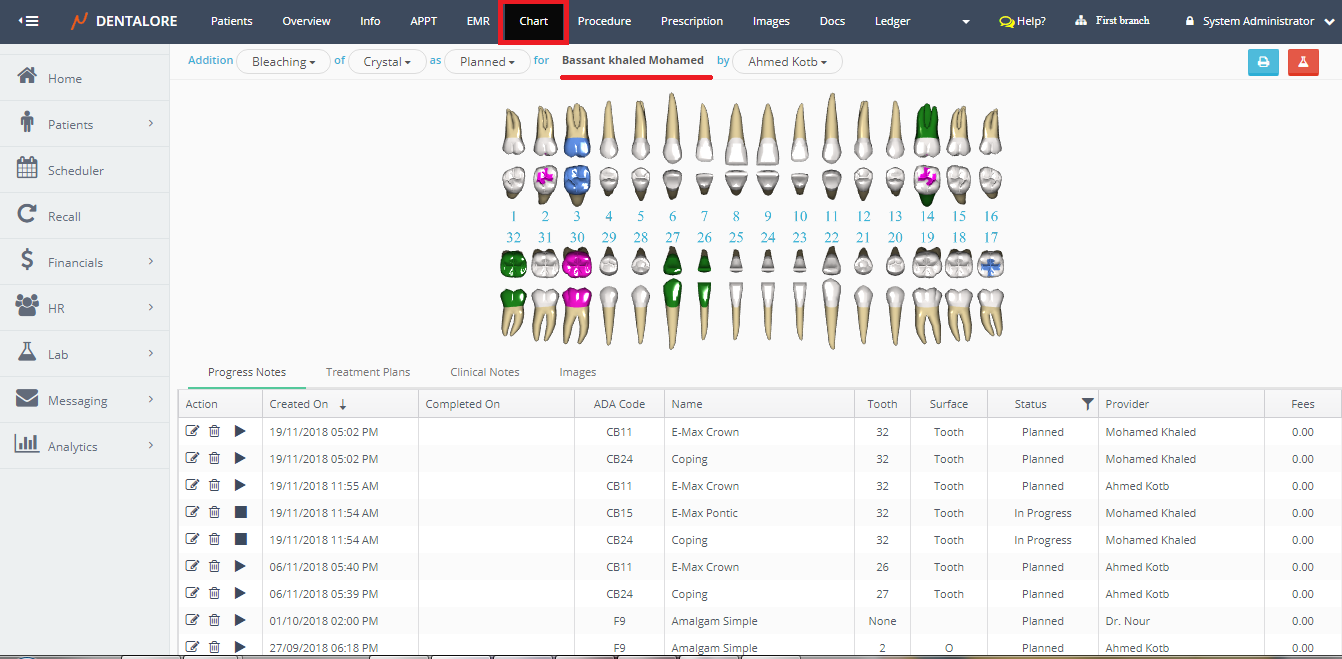Click the Help? link

tap(1022, 21)
